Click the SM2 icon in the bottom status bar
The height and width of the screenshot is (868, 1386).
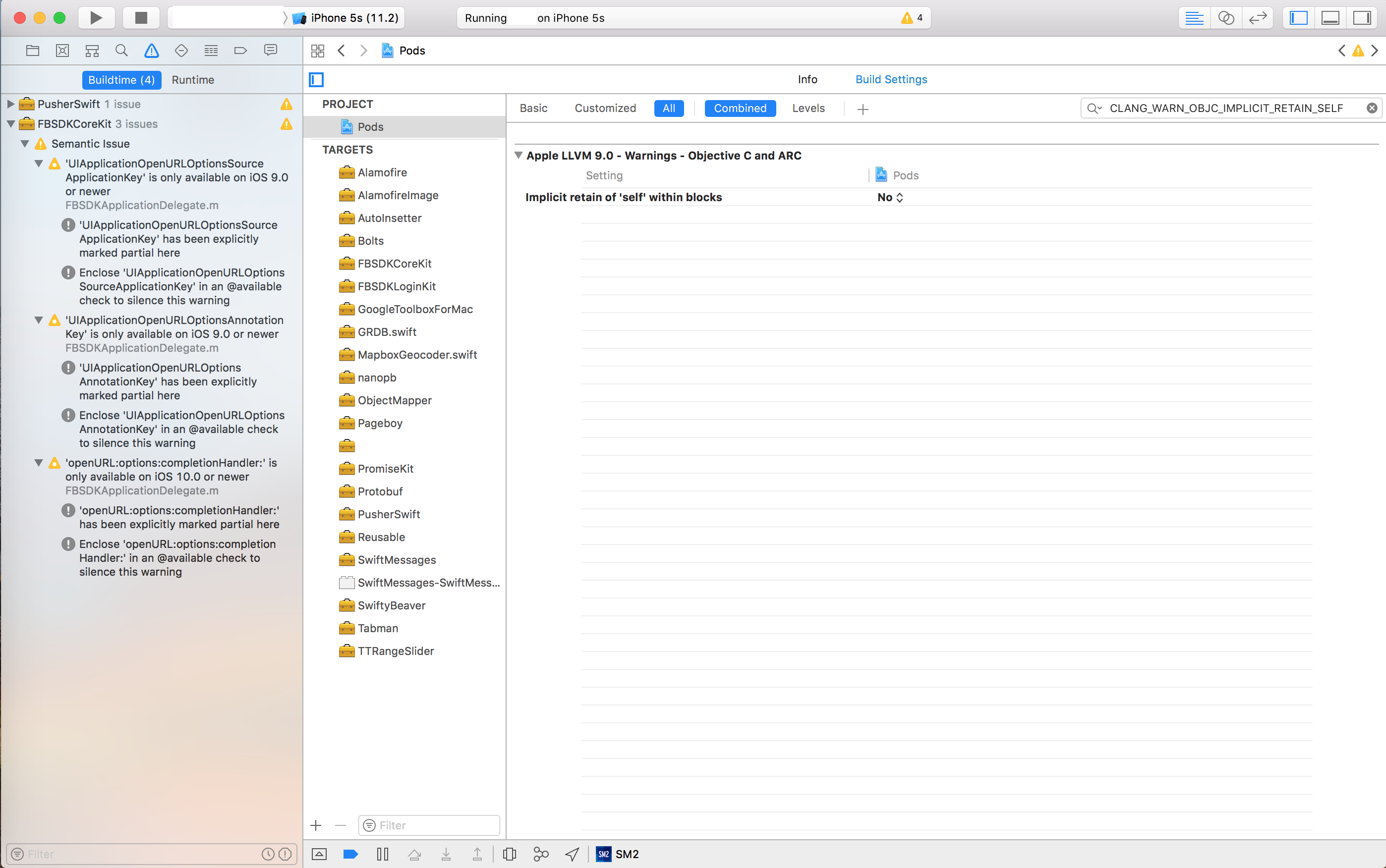[604, 854]
